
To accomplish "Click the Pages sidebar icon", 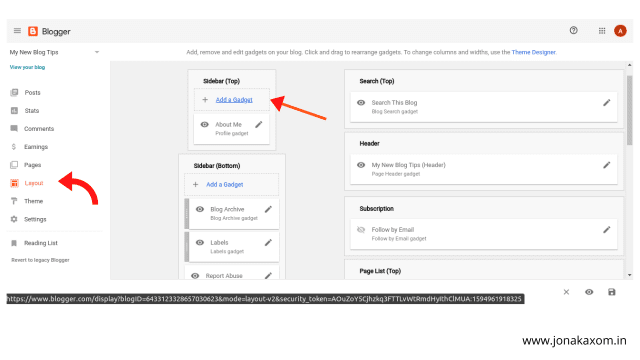I will (14, 165).
